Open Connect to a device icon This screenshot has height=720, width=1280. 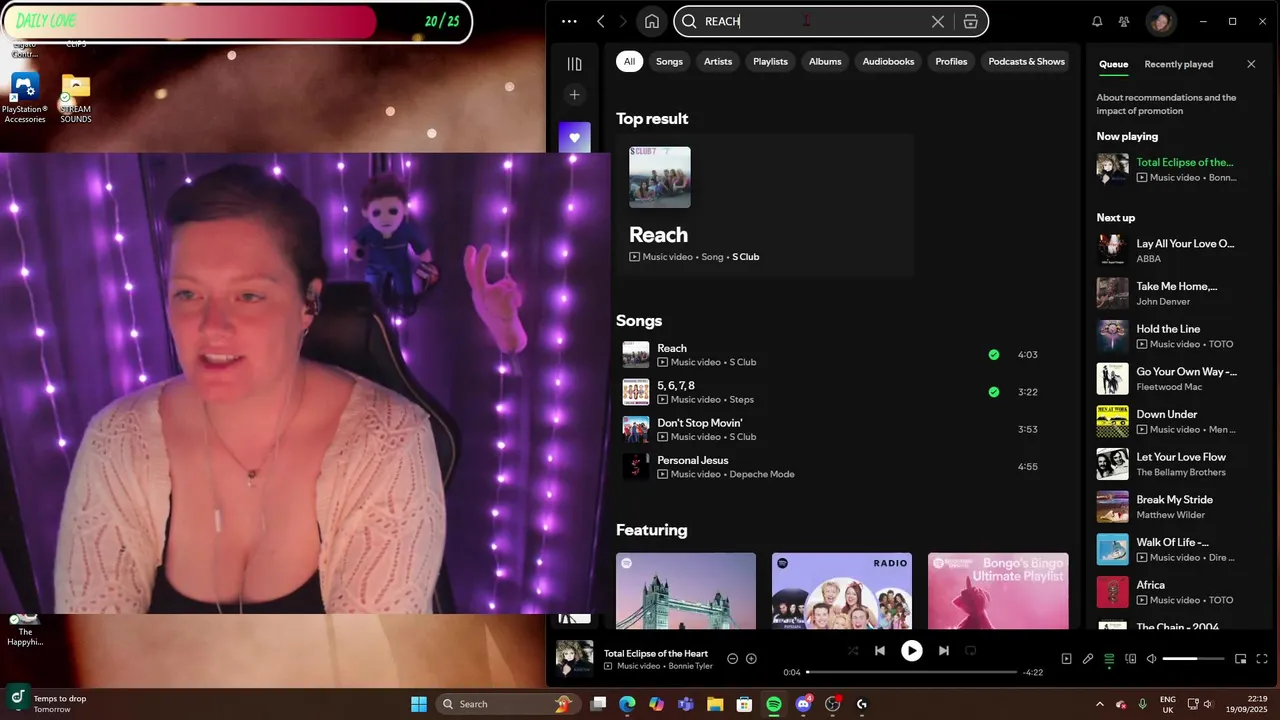click(x=1131, y=659)
